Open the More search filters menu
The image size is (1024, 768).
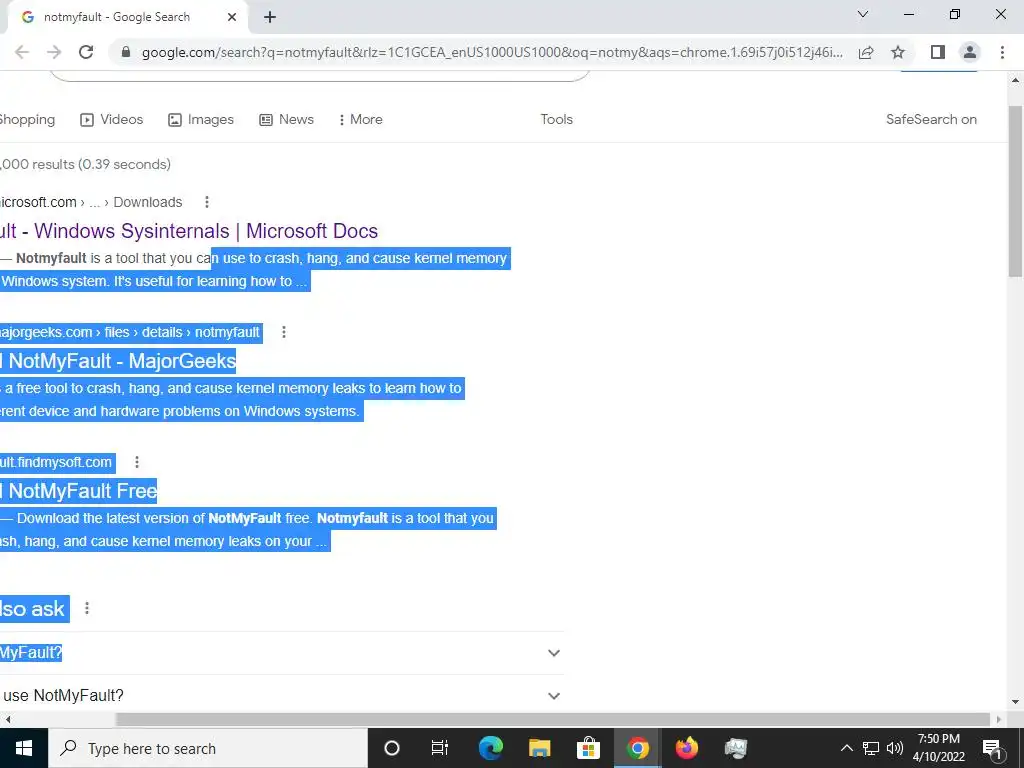(x=361, y=120)
